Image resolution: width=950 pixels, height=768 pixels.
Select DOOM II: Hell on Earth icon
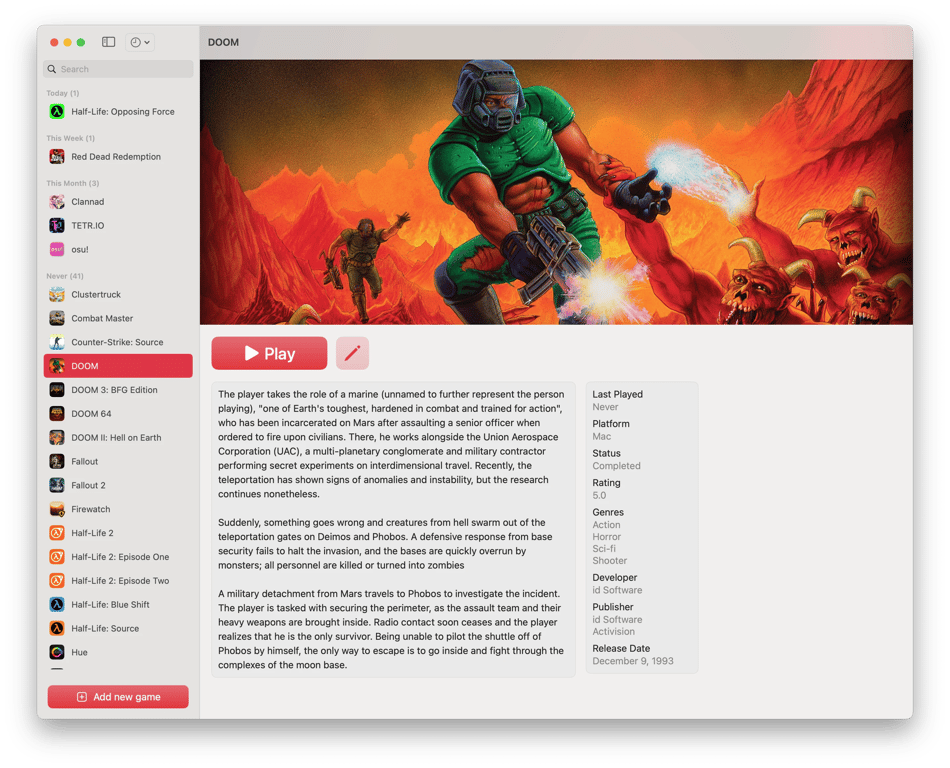[57, 437]
